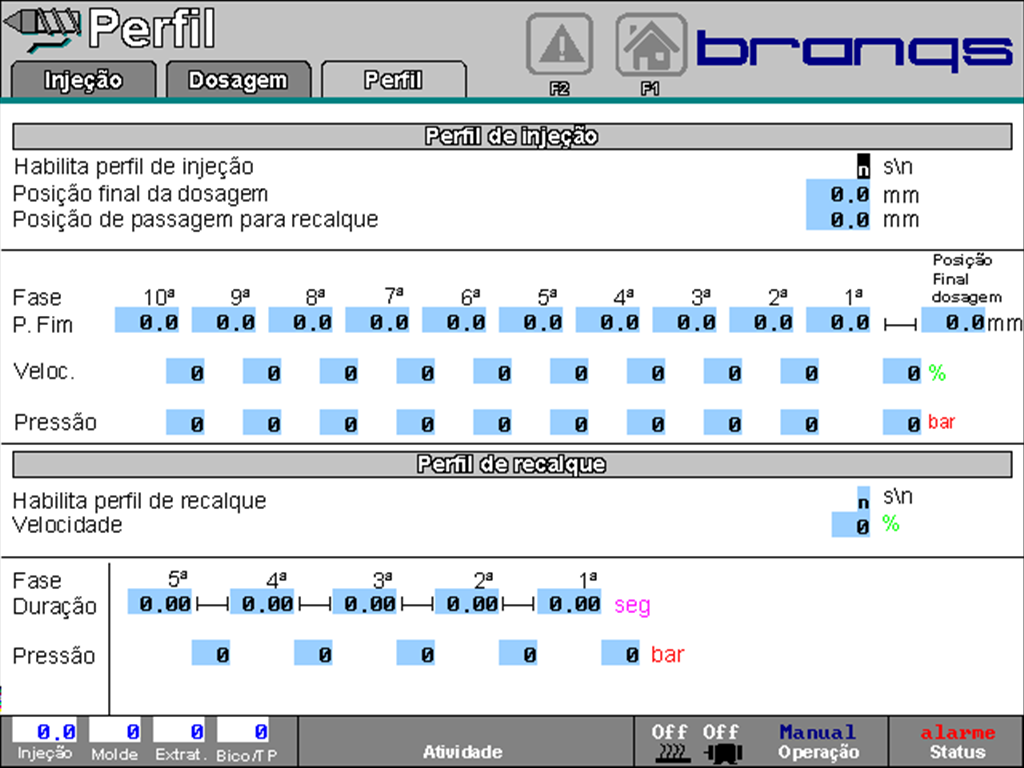Click the Manual Operação status field
Viewport: 1024px width, 768px height.
[x=818, y=740]
